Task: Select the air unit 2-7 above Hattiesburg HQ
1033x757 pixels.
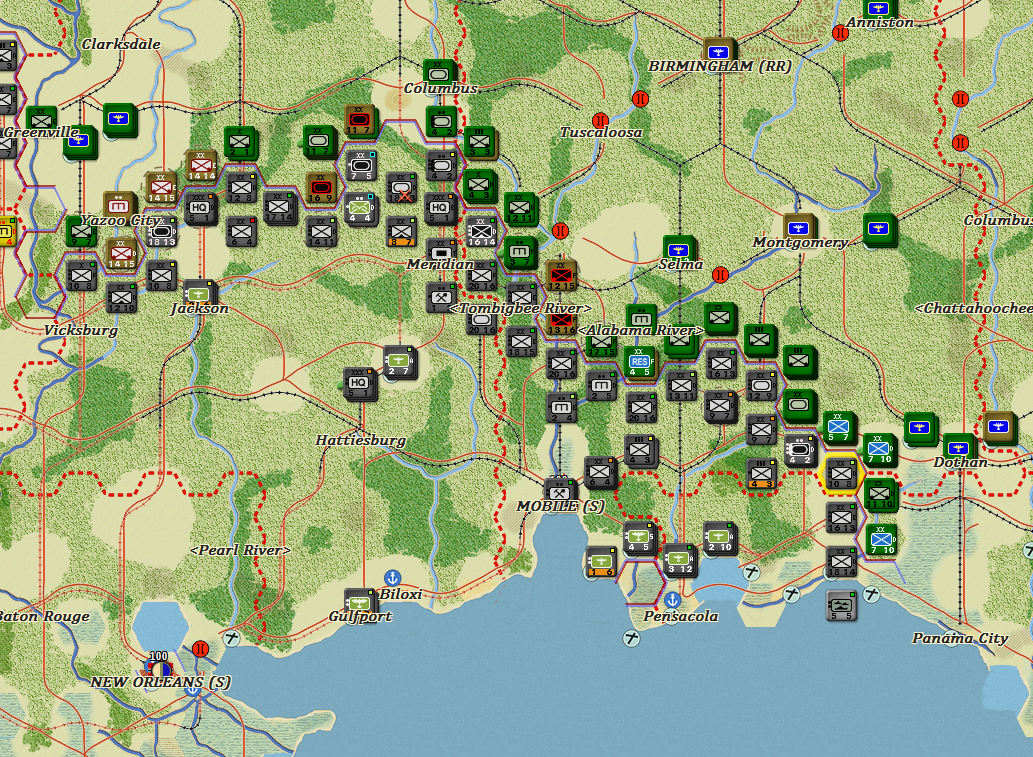Action: (399, 362)
